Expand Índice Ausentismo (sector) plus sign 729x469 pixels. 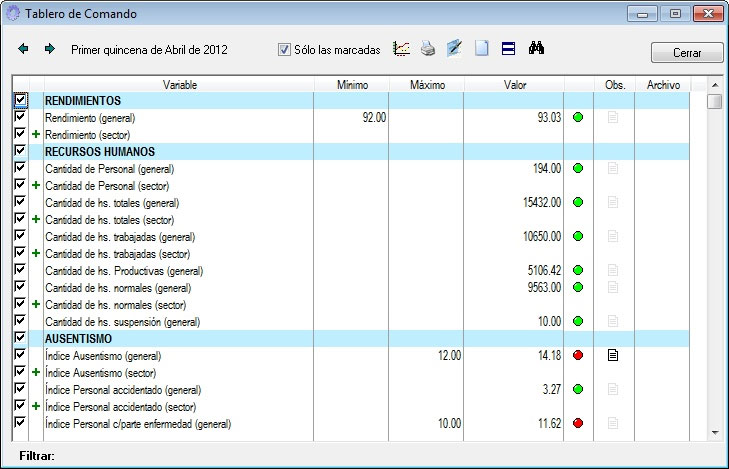(36, 372)
